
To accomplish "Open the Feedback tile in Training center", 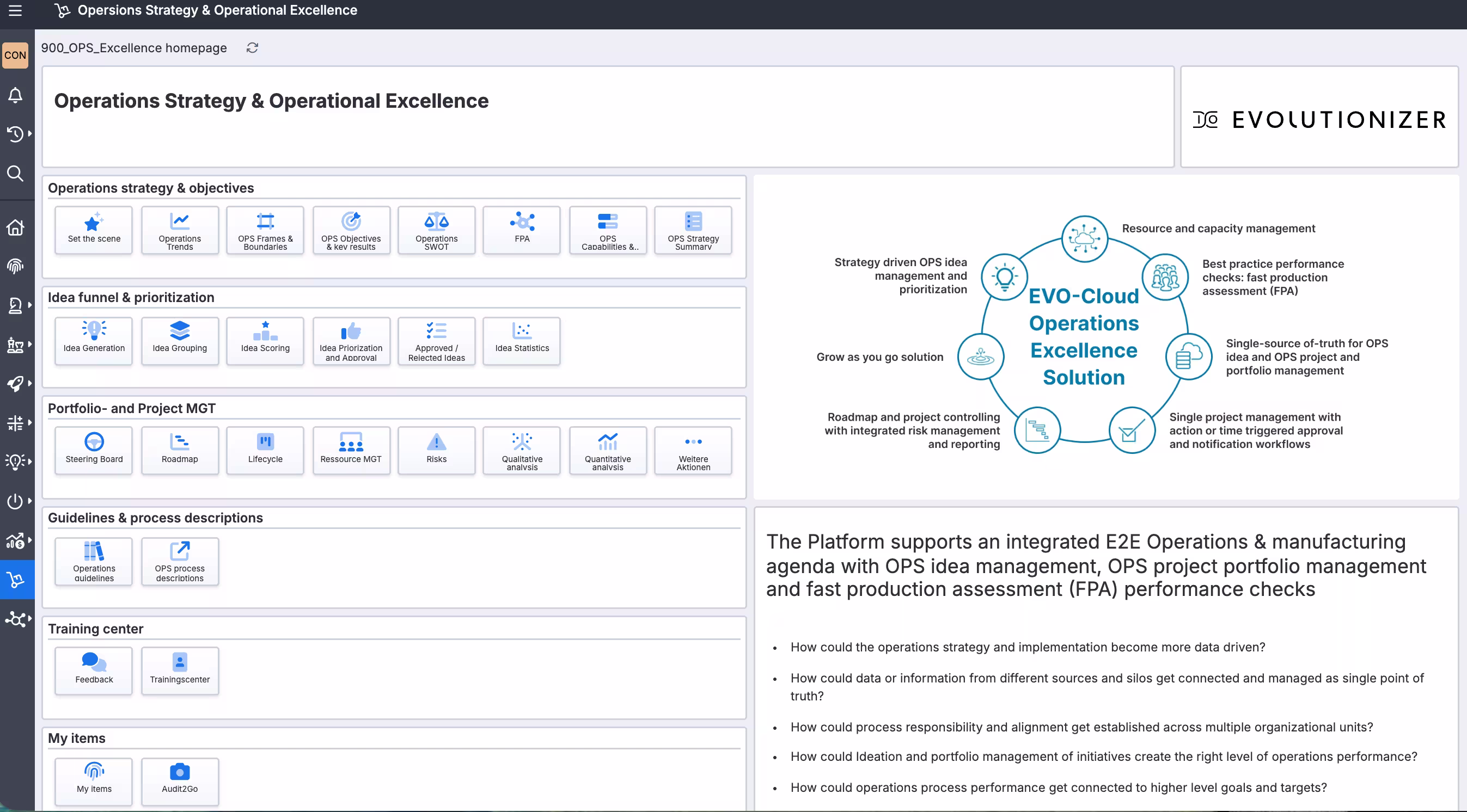I will tap(94, 671).
